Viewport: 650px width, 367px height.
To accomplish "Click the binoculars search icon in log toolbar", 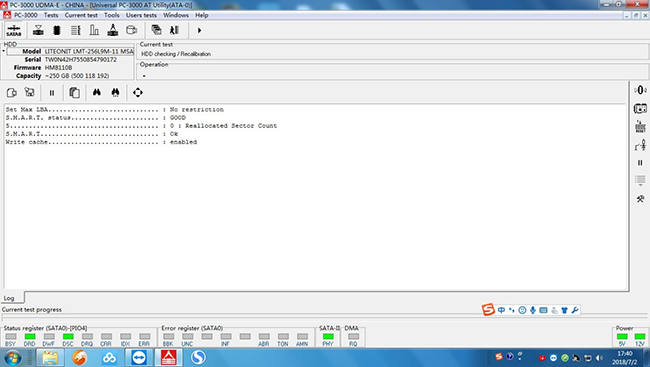I will click(x=97, y=92).
